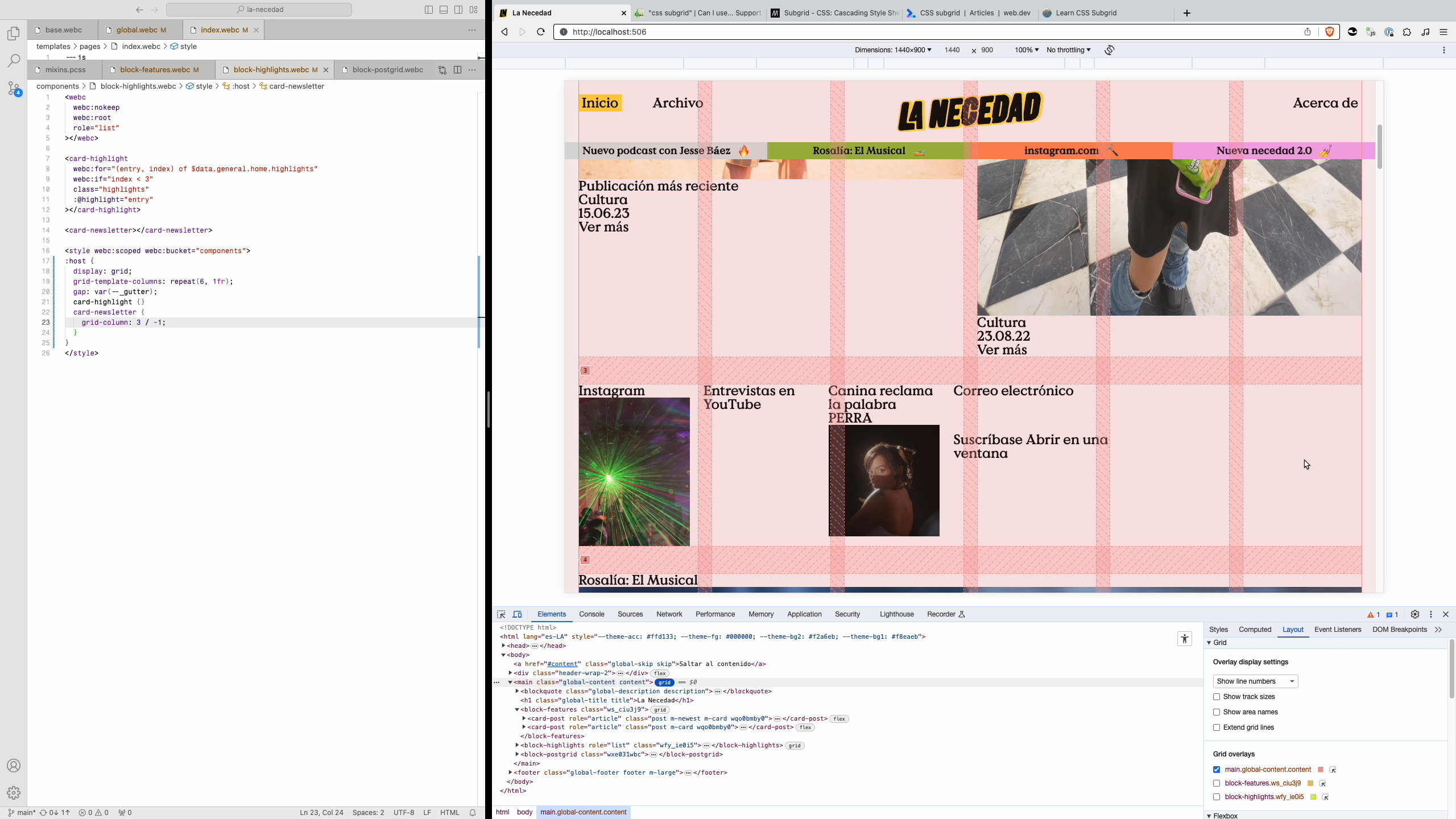Open the Show line numbers dropdown
1456x819 pixels.
(x=1255, y=681)
